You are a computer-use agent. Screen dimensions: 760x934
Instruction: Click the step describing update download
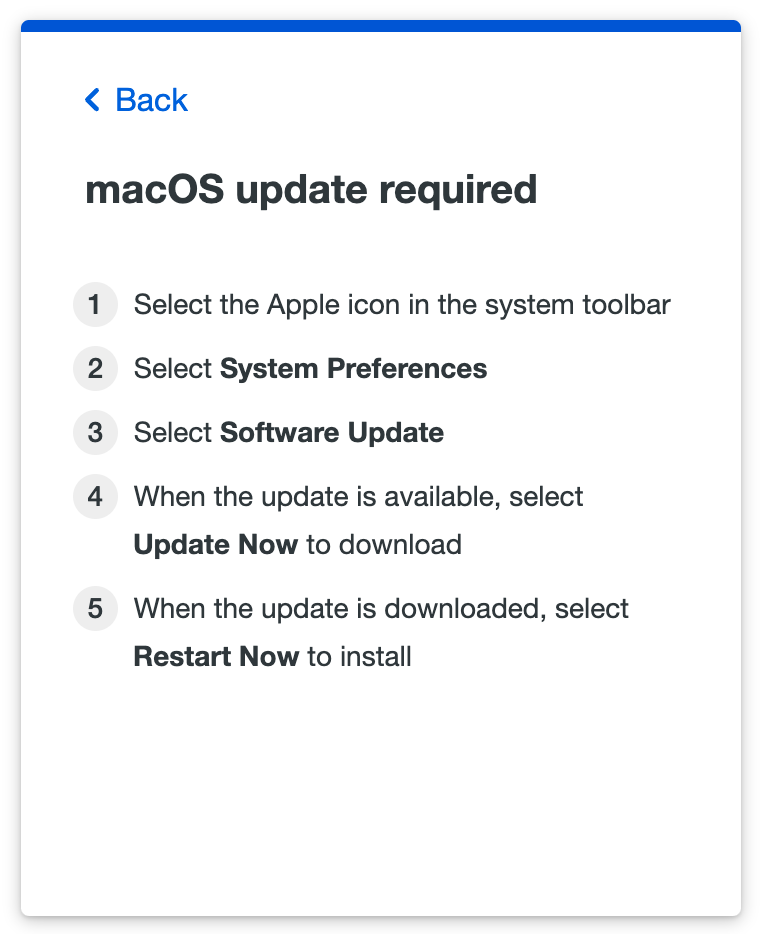pyautogui.click(x=358, y=520)
